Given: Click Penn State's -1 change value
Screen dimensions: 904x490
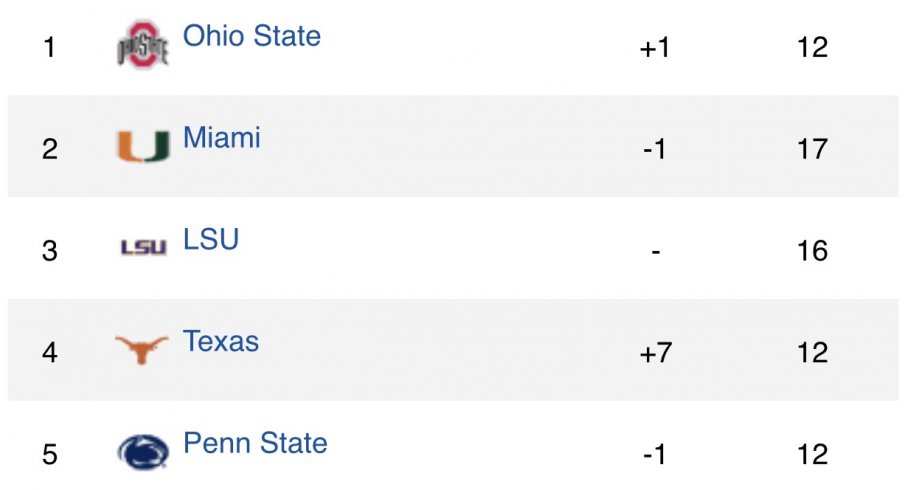Looking at the screenshot, I should (x=655, y=455).
